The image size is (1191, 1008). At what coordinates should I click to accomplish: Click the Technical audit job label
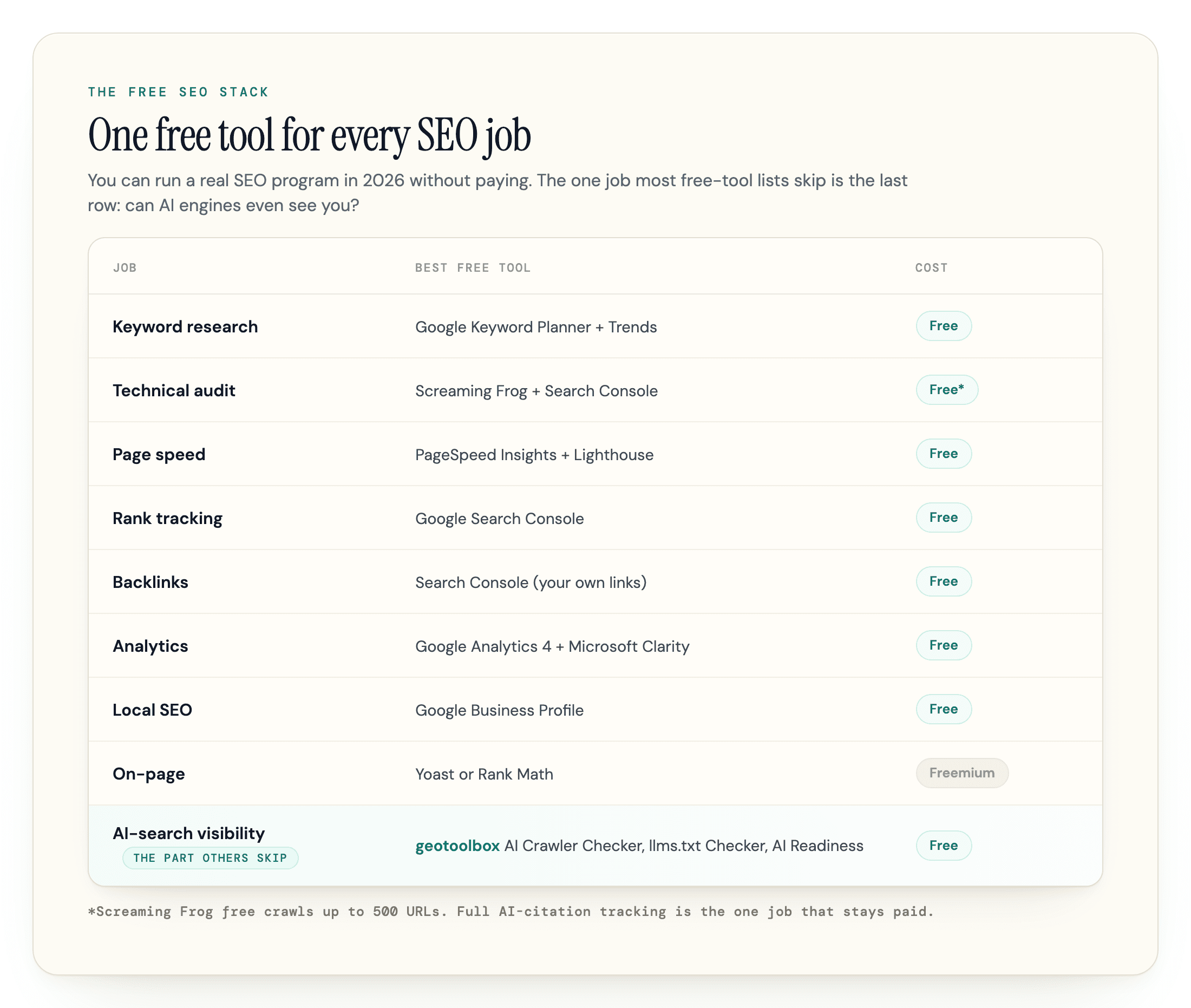point(174,391)
